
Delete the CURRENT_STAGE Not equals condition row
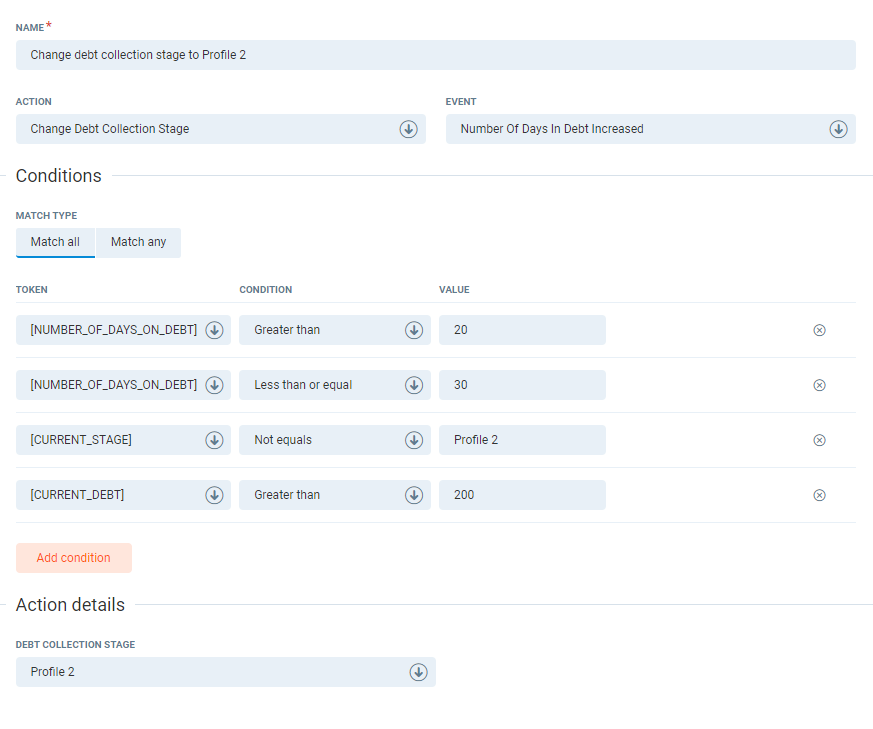(x=819, y=441)
